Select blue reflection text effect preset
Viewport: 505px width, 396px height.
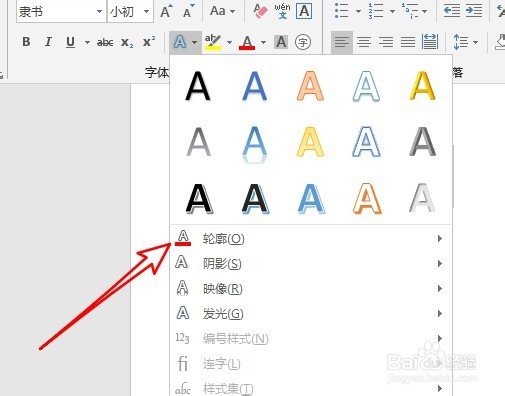pos(254,145)
